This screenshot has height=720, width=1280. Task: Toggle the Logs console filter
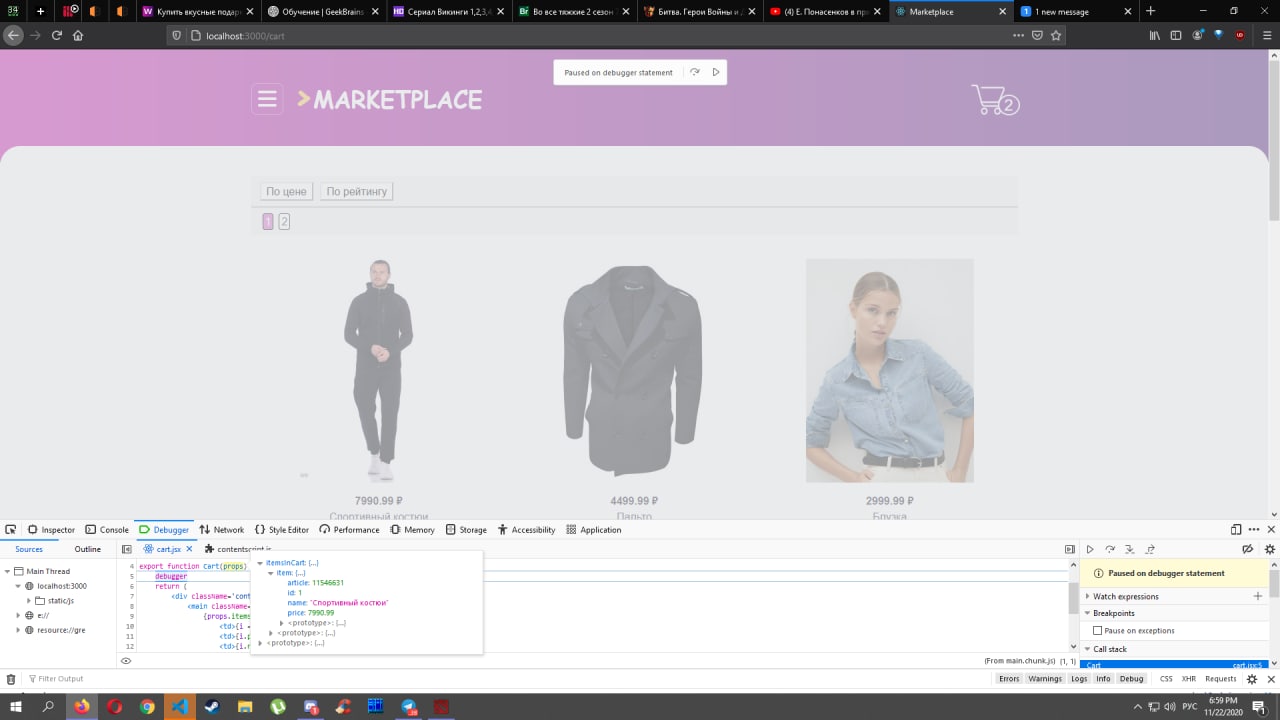coord(1079,679)
